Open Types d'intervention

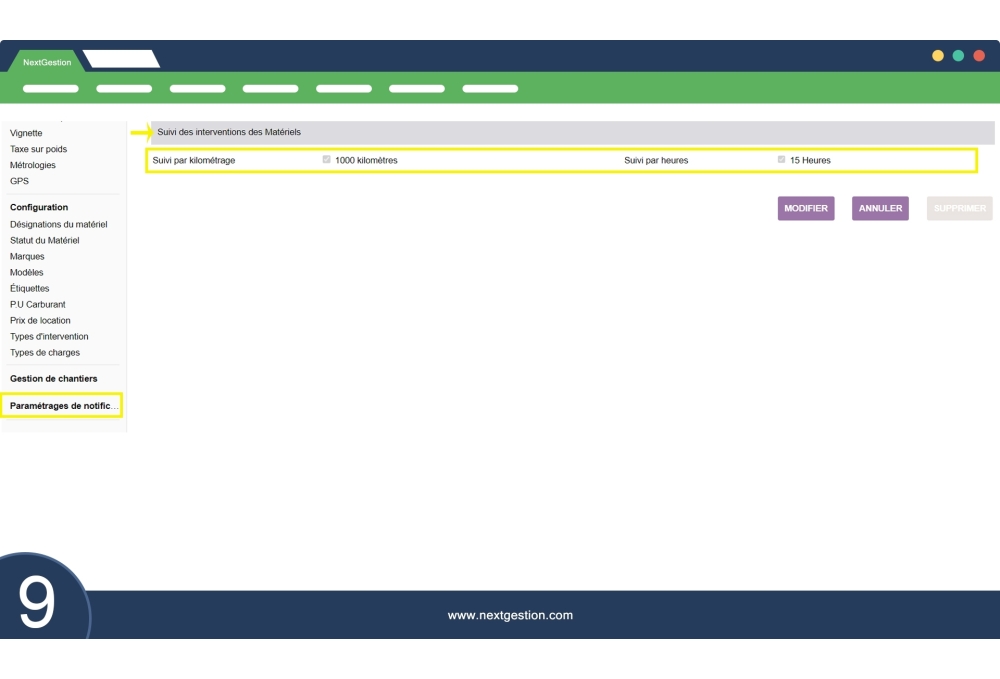49,336
